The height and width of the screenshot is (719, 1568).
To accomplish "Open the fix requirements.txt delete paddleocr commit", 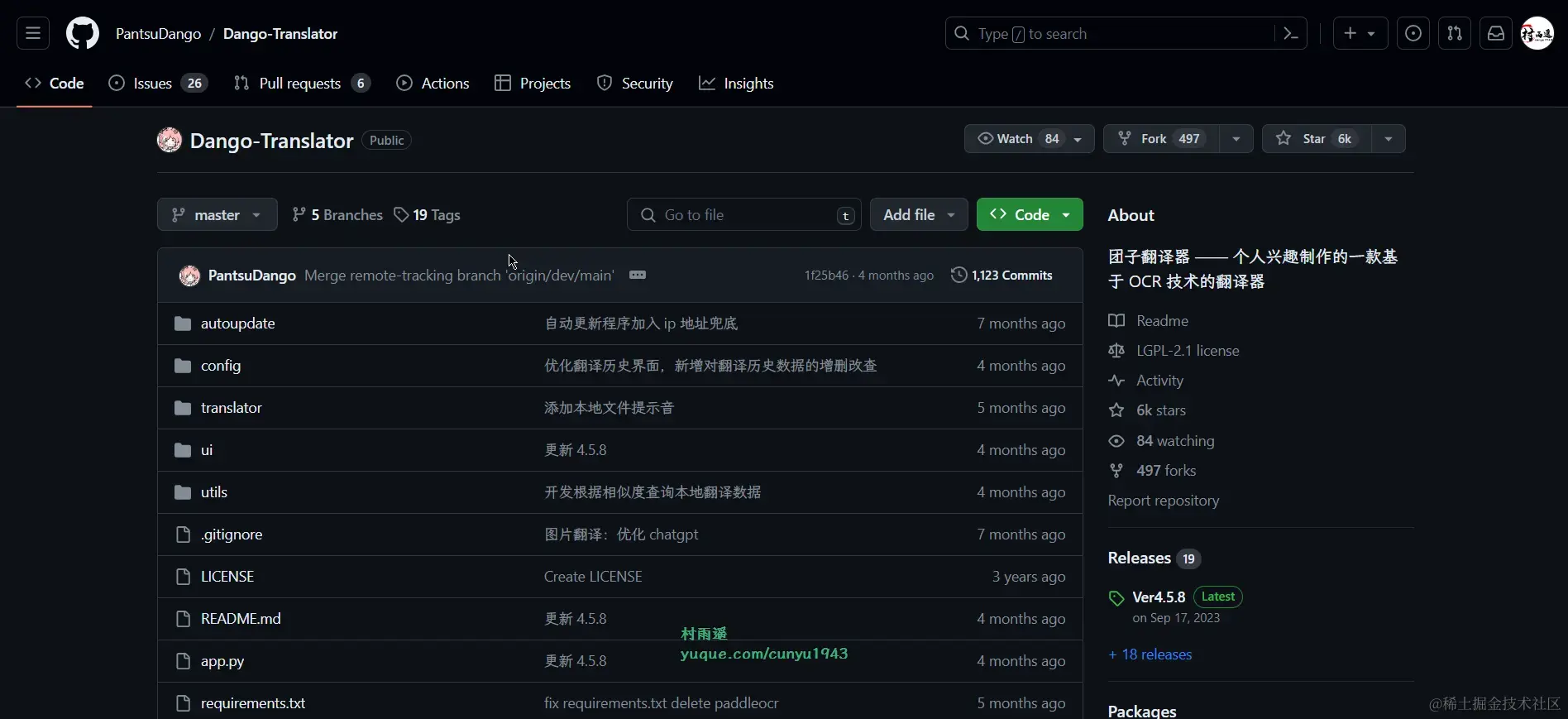I will click(662, 703).
